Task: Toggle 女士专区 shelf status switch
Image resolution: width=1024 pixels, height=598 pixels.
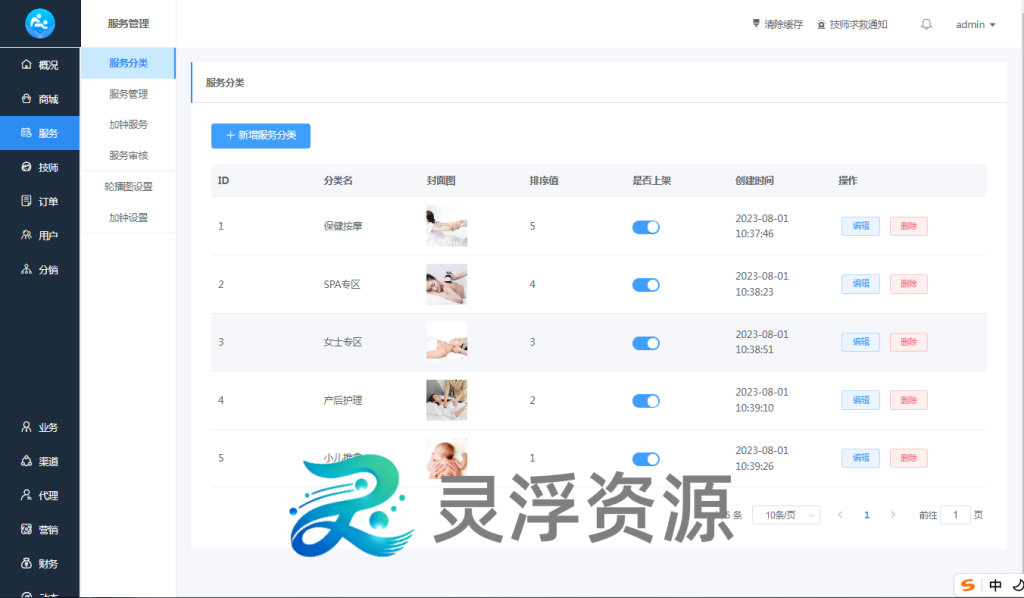Action: tap(646, 343)
